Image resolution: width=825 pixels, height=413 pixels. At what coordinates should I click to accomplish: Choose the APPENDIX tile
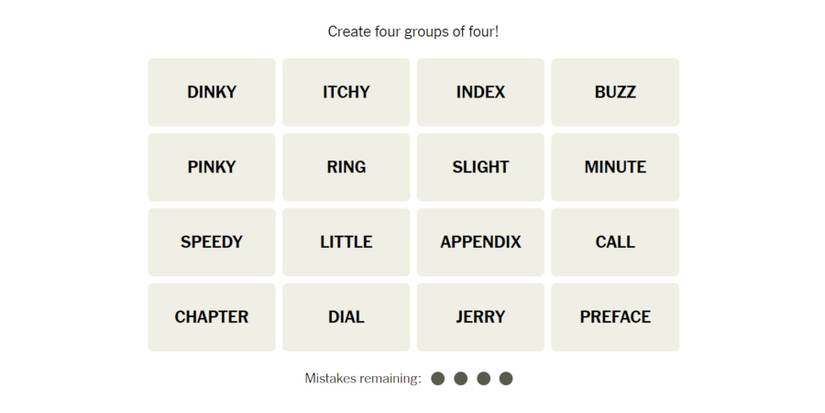click(x=481, y=242)
